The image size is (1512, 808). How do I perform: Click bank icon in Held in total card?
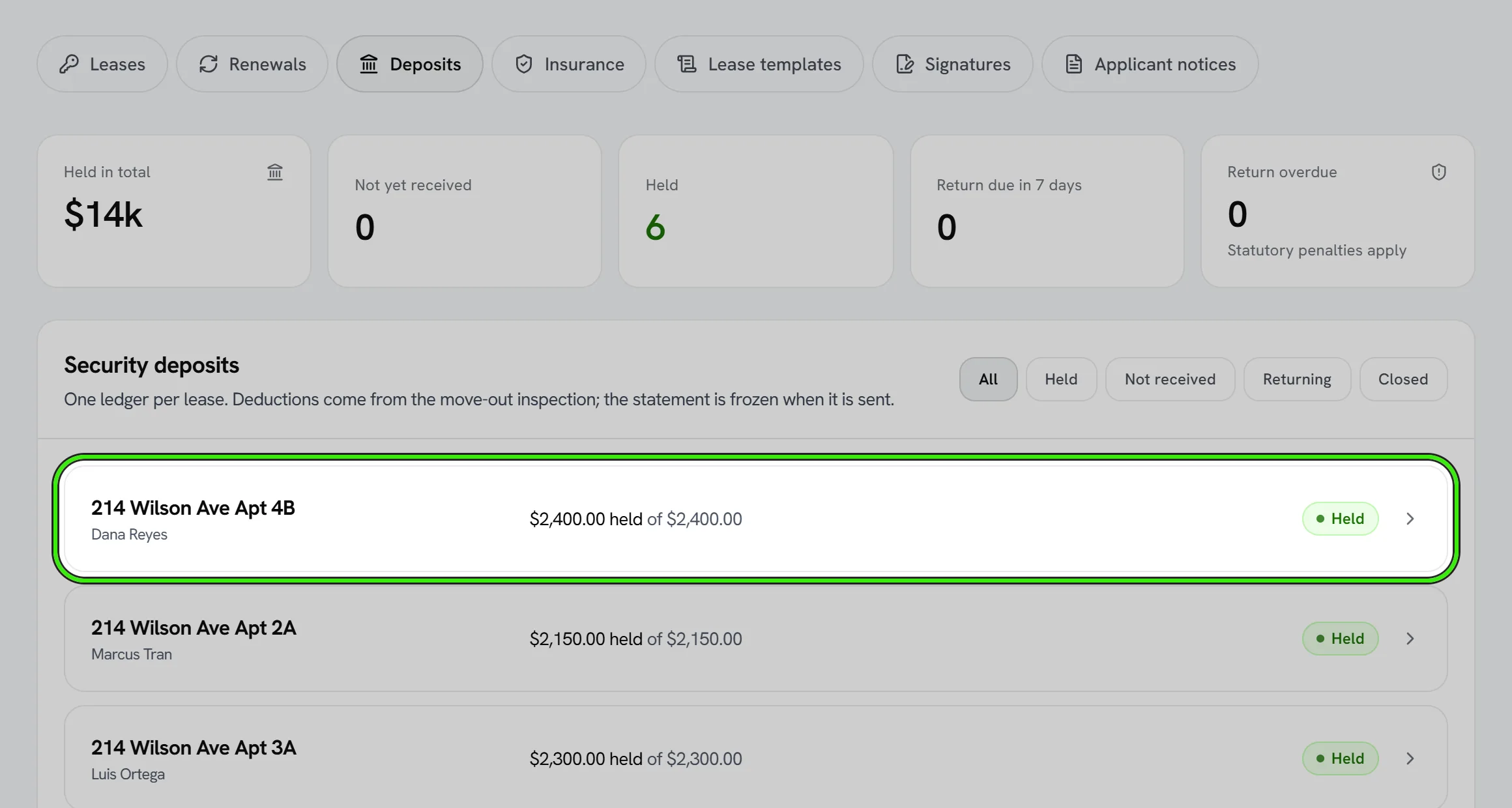(x=275, y=172)
